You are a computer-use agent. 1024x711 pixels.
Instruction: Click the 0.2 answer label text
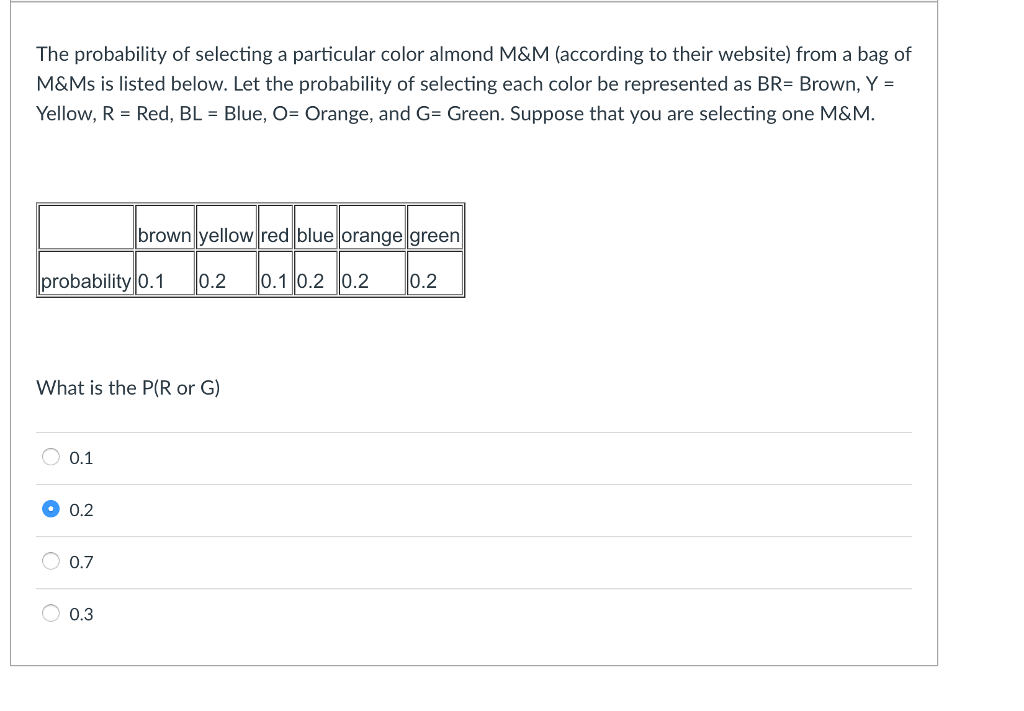(82, 509)
